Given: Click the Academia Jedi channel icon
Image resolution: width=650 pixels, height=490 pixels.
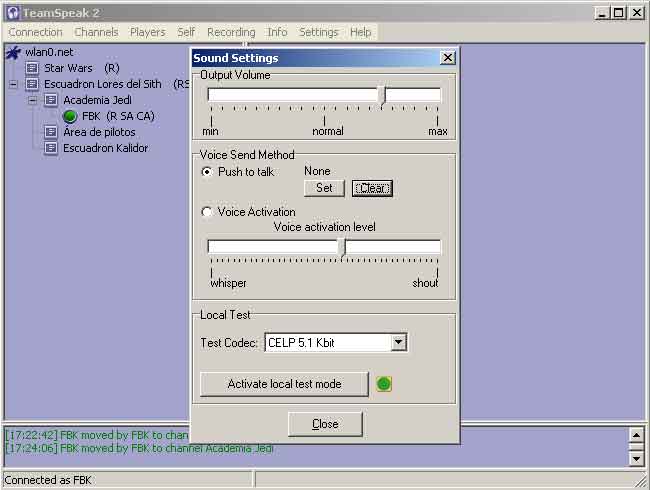Looking at the screenshot, I should [50, 100].
